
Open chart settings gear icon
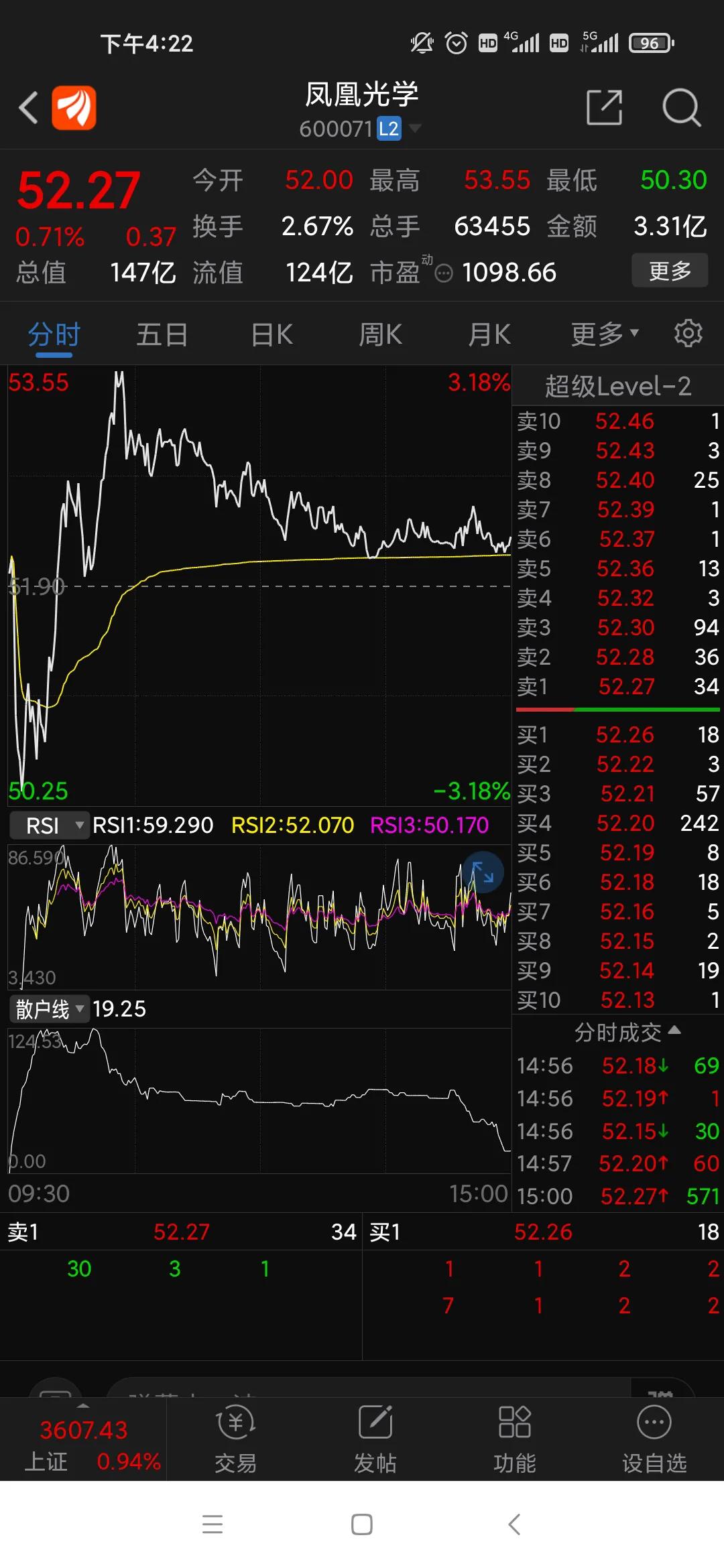click(688, 333)
